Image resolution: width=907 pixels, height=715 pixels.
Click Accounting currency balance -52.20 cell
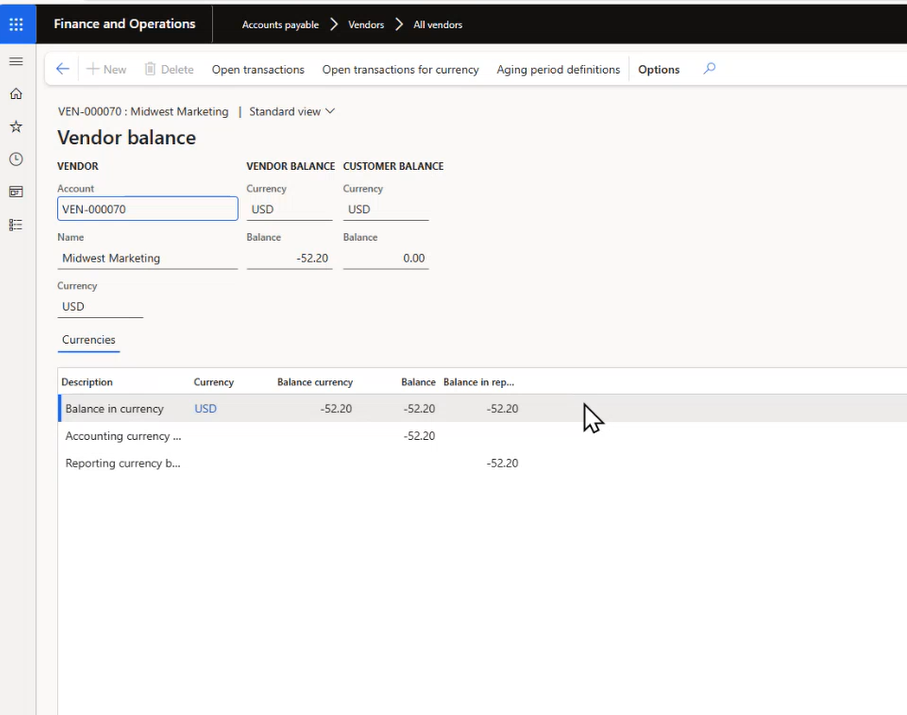click(x=419, y=436)
